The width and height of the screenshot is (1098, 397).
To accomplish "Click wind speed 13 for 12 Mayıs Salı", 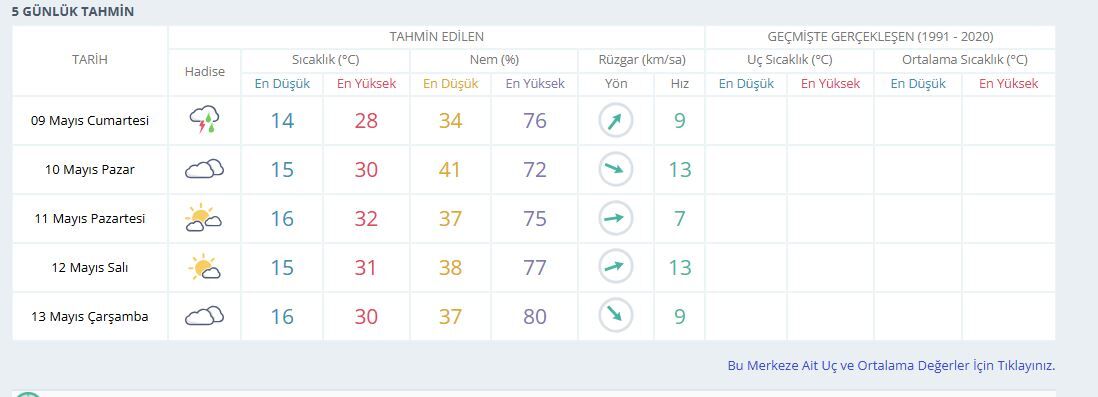I will pyautogui.click(x=679, y=267).
